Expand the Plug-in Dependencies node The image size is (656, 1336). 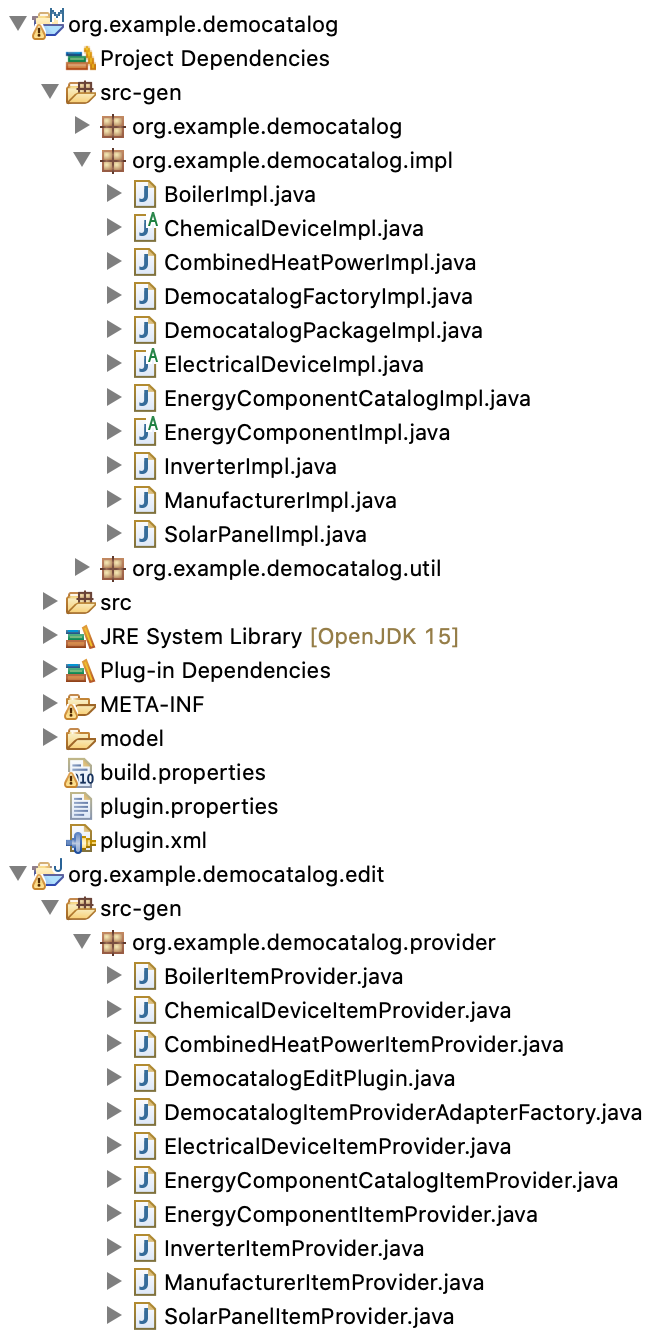point(50,670)
